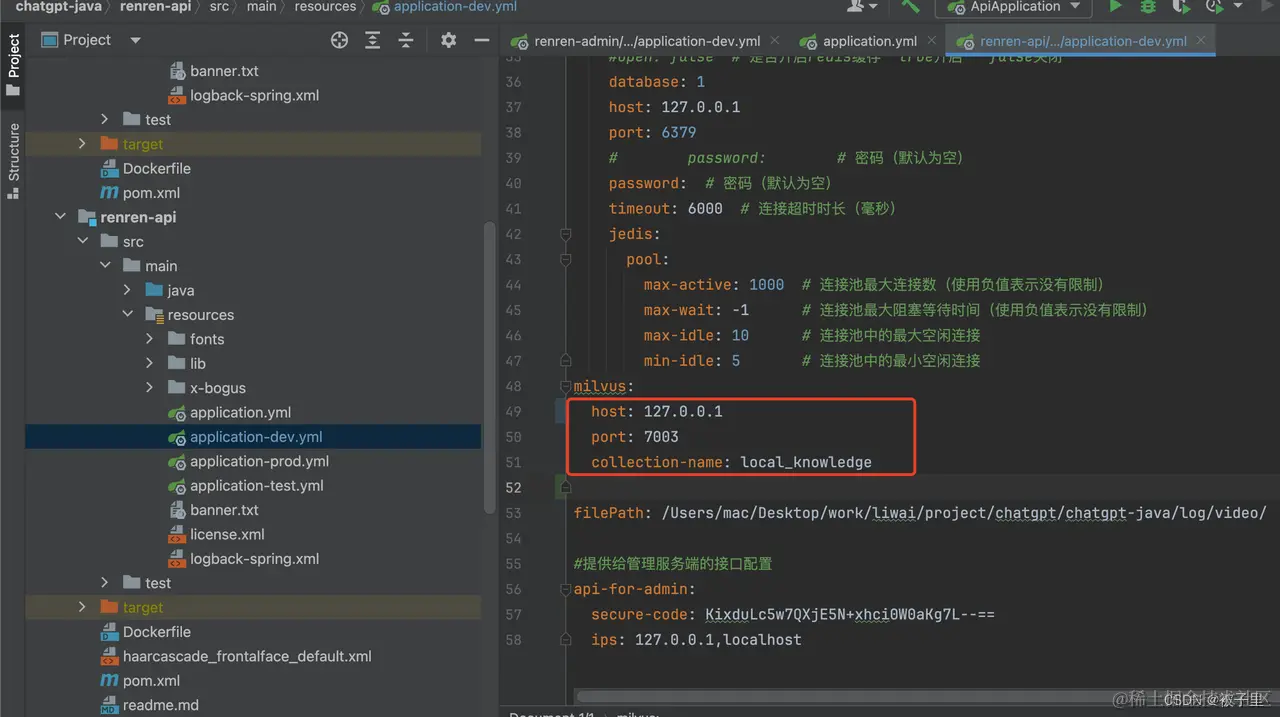
Task: Select application-dev.yml in the project tree
Action: point(256,437)
